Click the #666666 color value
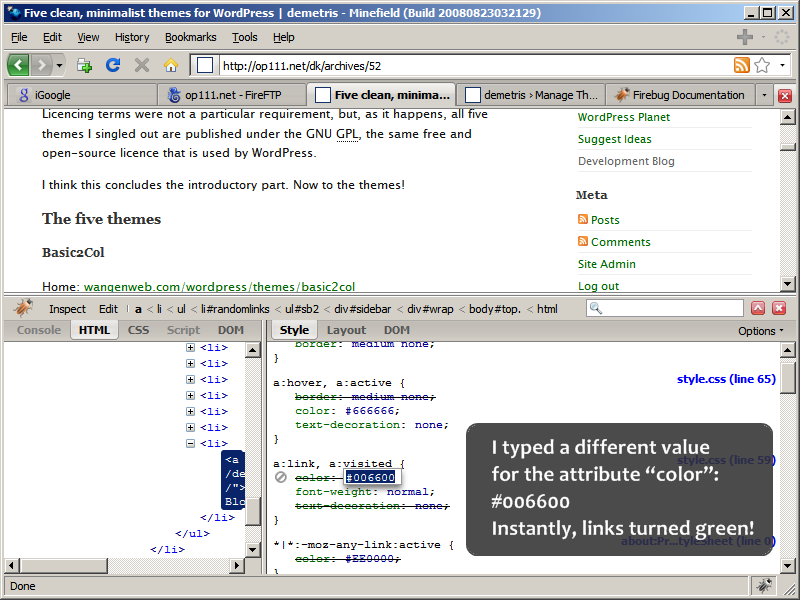The height and width of the screenshot is (600, 800). point(372,411)
